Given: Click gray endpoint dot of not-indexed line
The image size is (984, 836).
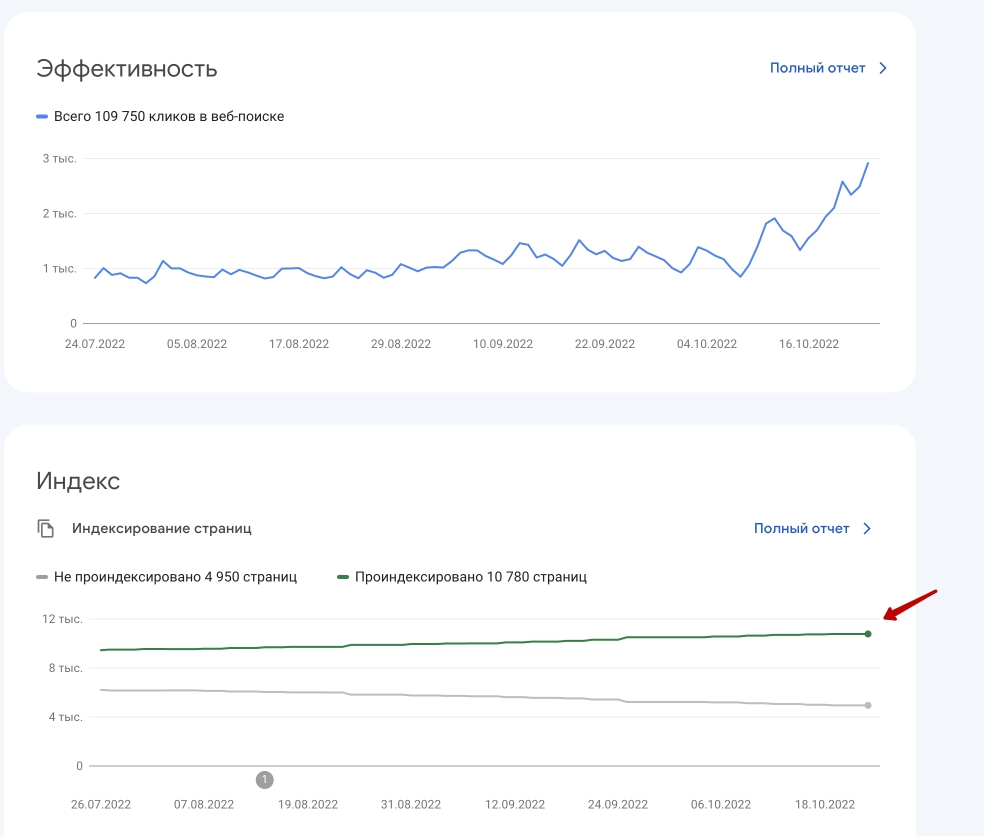Looking at the screenshot, I should coord(868,705).
